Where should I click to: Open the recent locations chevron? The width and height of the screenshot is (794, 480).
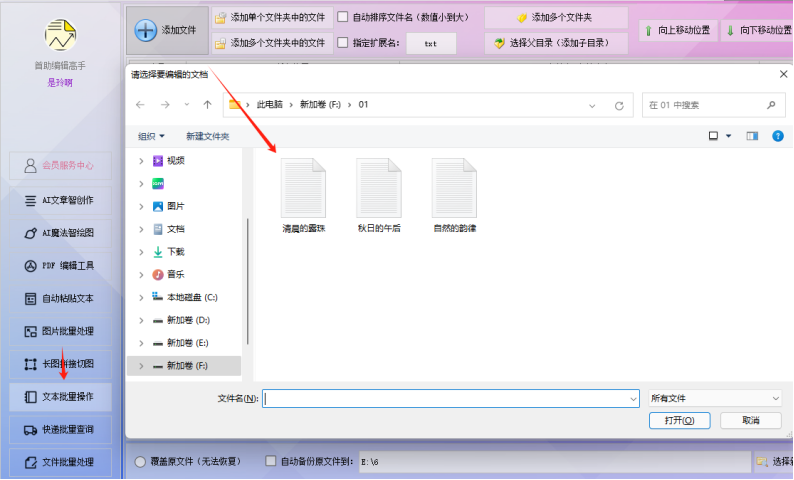[x=187, y=105]
